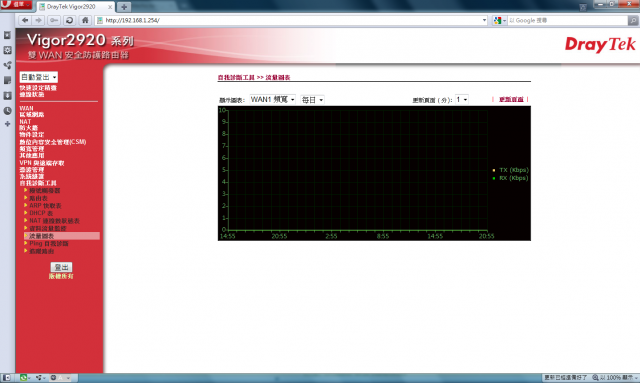This screenshot has width=640, height=383.
Task: Open the Opera menu button
Action: pos(16,4)
